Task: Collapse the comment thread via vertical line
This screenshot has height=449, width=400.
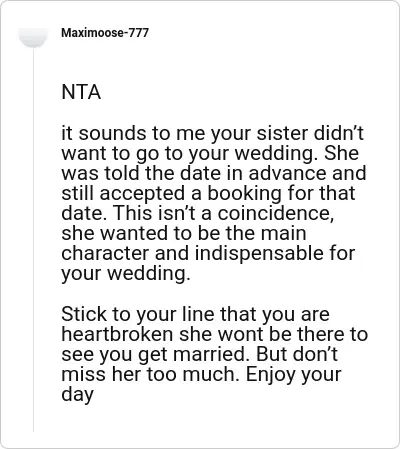Action: tap(33, 239)
